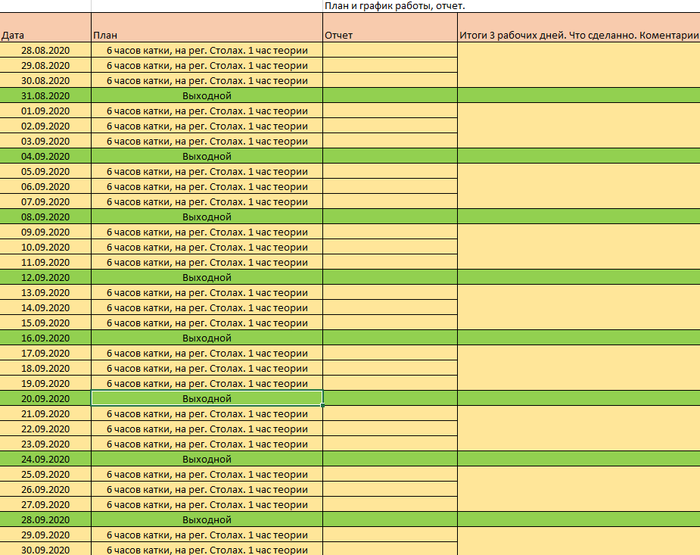Select date cell 17.09.2020
This screenshot has height=555, width=700.
coord(46,354)
